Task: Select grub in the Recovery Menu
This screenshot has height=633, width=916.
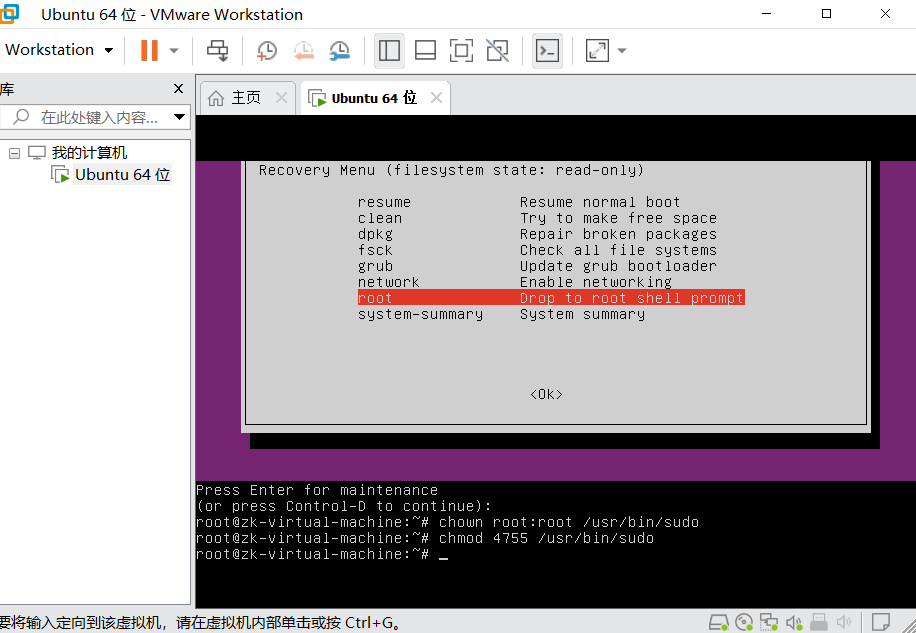Action: [x=375, y=266]
